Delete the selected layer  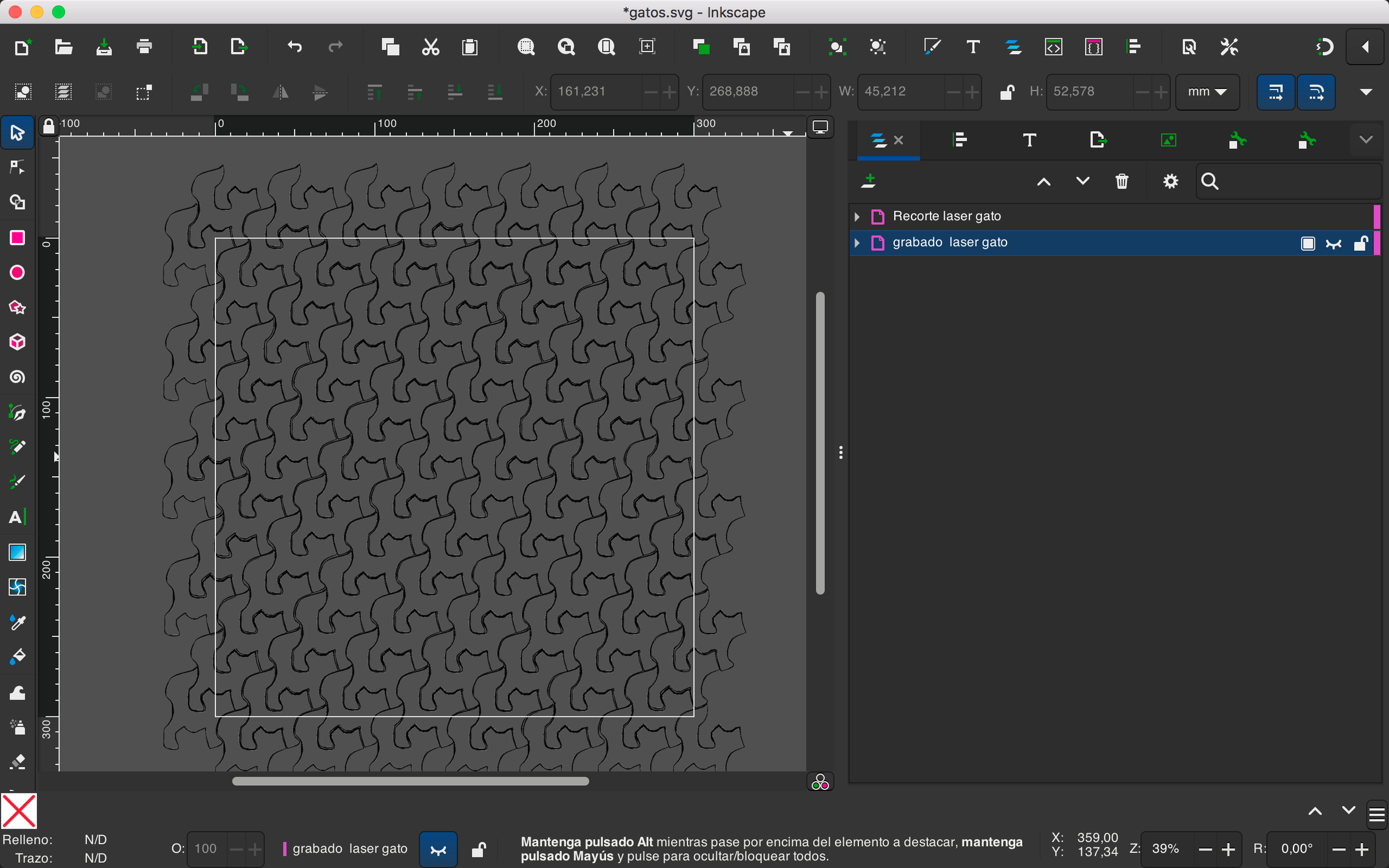click(x=1122, y=182)
